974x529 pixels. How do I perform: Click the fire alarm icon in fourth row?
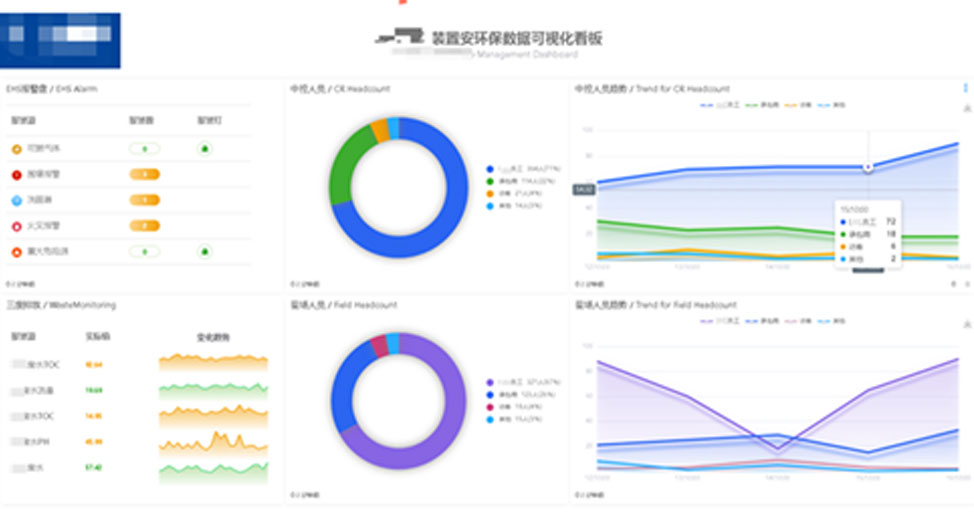coord(16,226)
